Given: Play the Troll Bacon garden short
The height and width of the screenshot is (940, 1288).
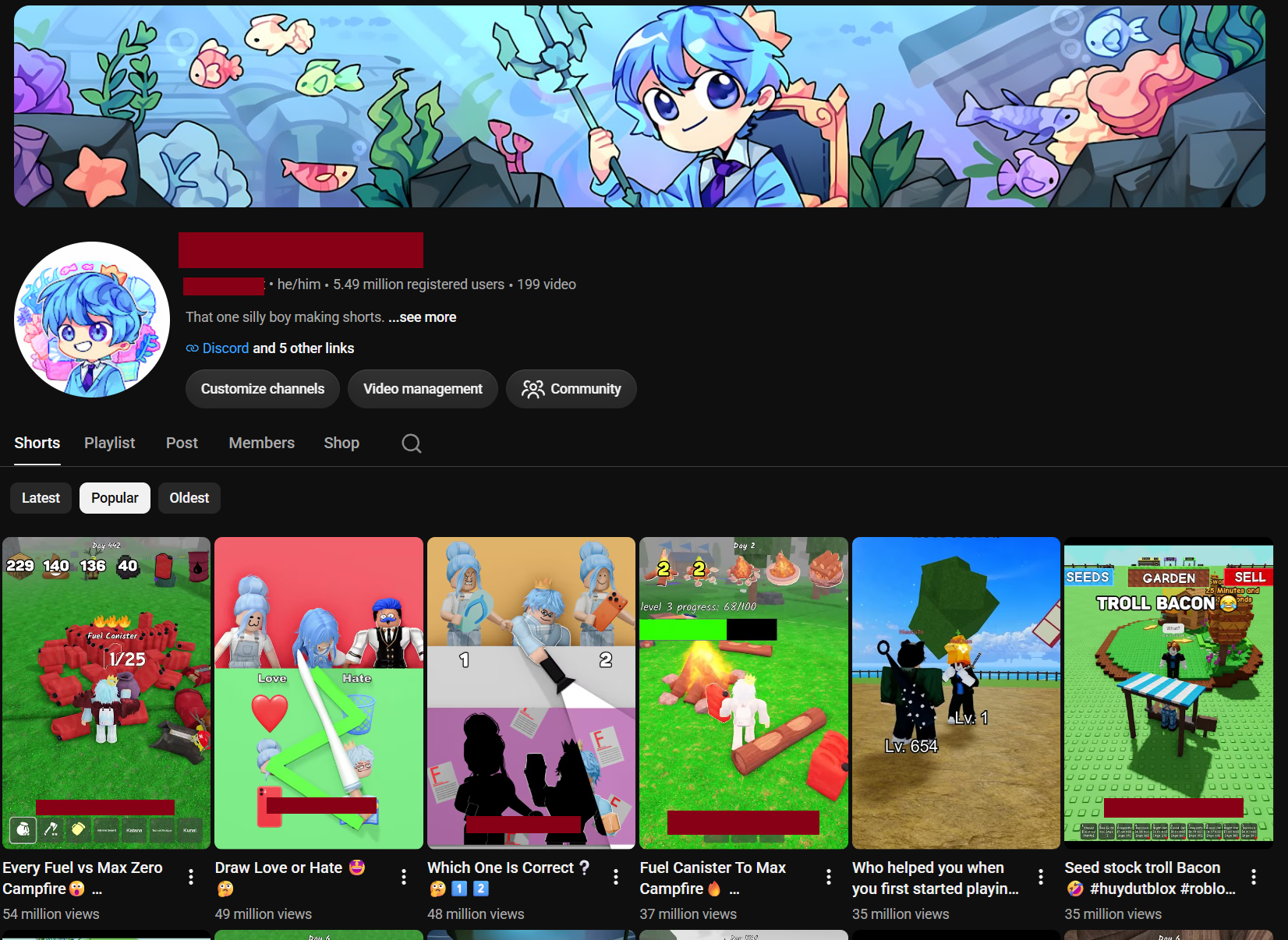Looking at the screenshot, I should pyautogui.click(x=1169, y=693).
